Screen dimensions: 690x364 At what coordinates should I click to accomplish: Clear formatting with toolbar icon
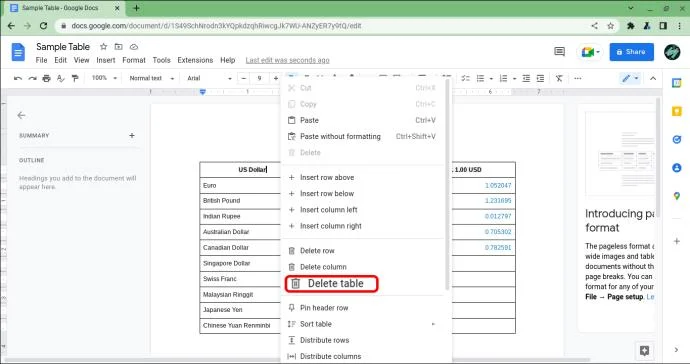[559, 78]
